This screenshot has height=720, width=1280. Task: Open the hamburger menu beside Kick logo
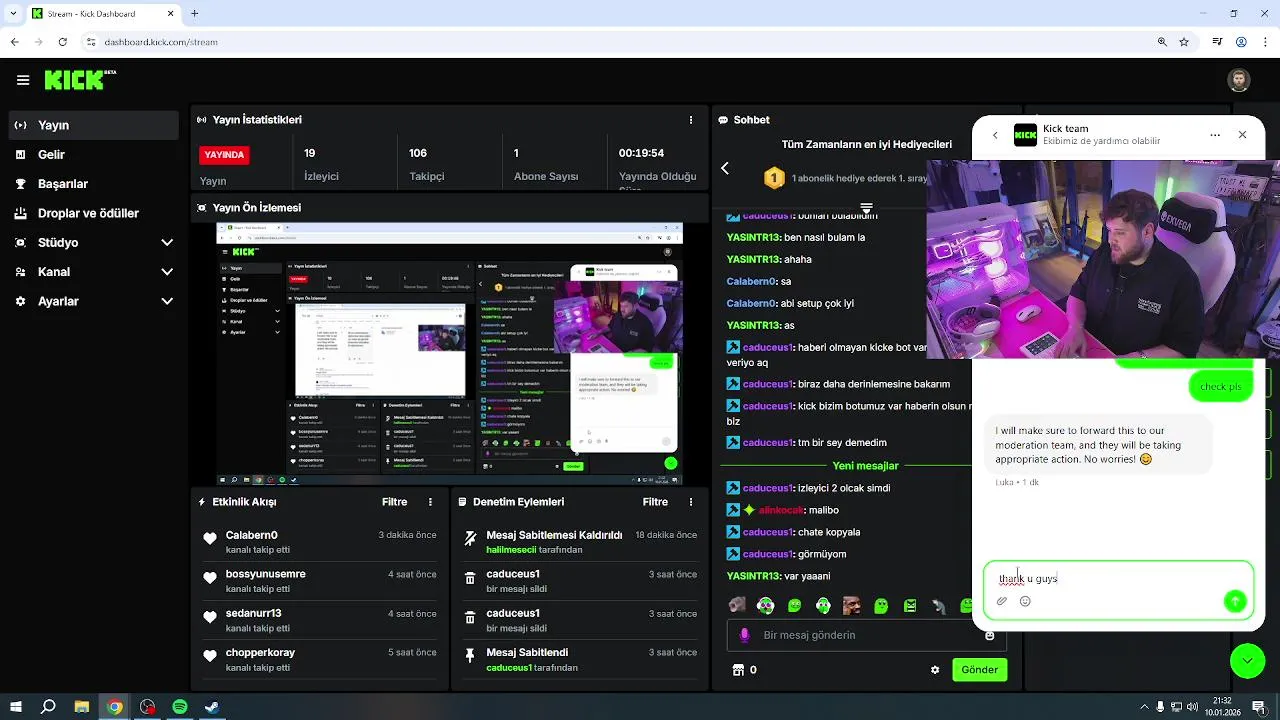22,80
